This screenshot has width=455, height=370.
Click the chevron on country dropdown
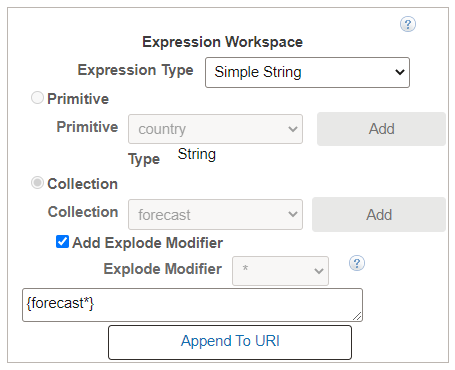[293, 129]
